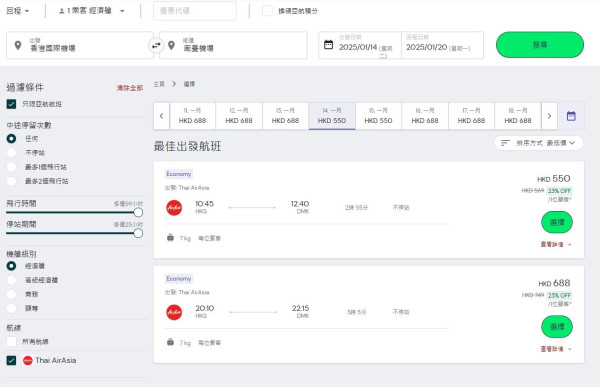Select the 11 January HKD 688 date tab
The height and width of the screenshot is (387, 600).
tap(192, 116)
